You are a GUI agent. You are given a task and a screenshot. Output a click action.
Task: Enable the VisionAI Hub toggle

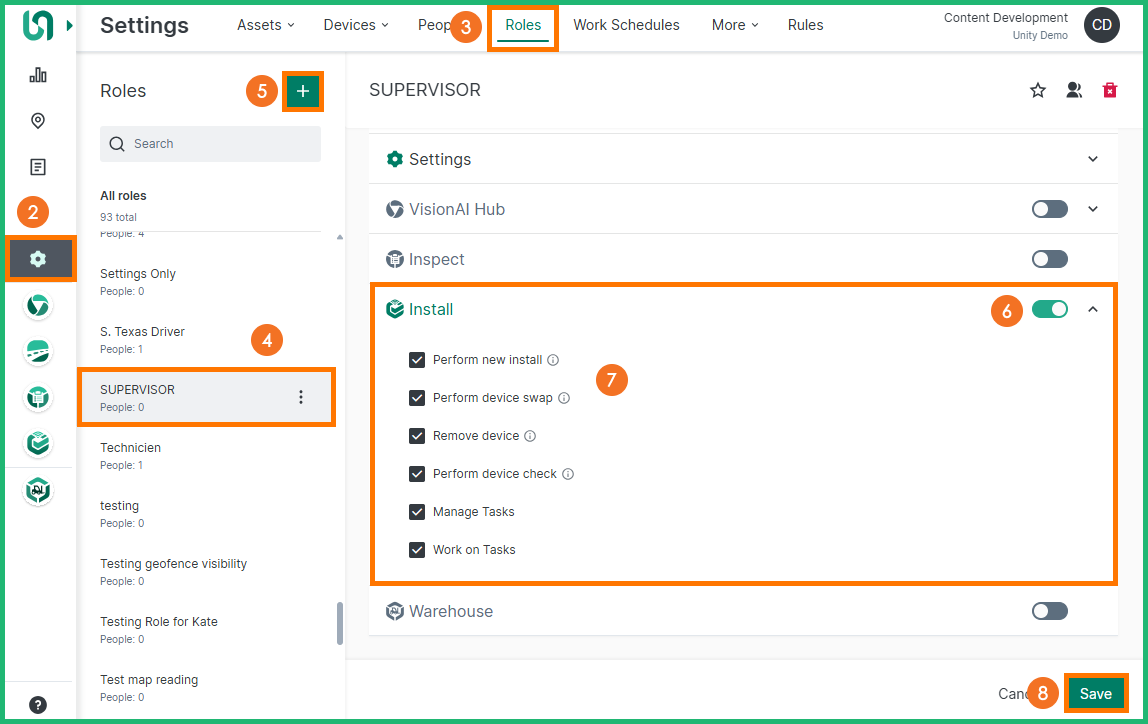1050,210
